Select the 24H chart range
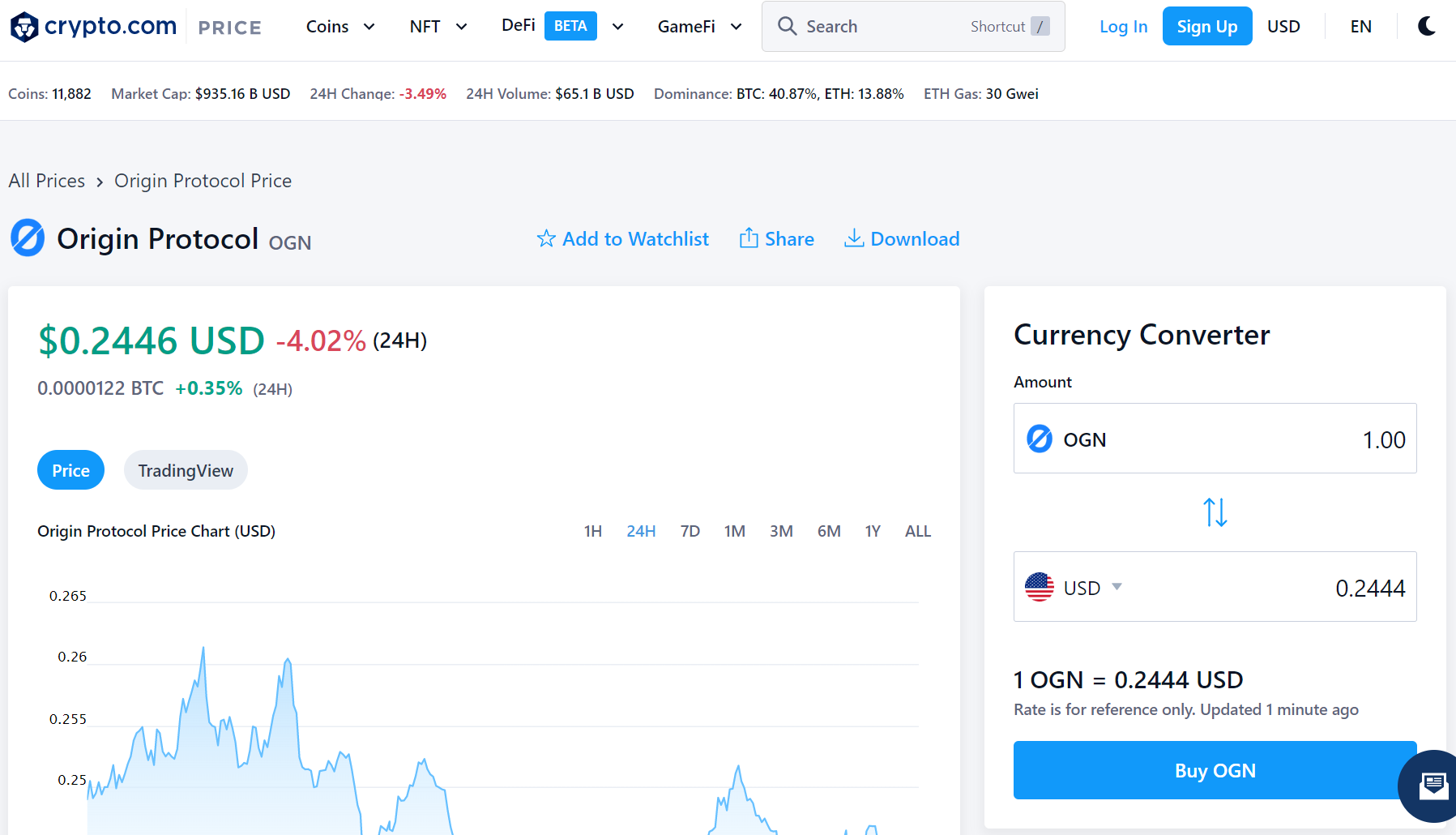This screenshot has height=835, width=1456. tap(641, 531)
